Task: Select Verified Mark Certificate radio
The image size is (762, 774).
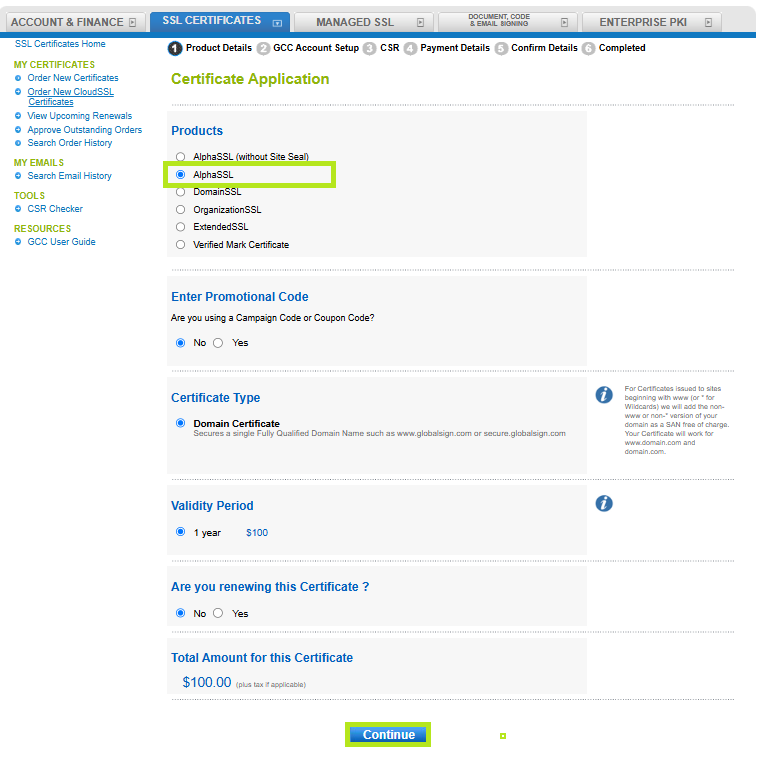Action: [x=181, y=245]
